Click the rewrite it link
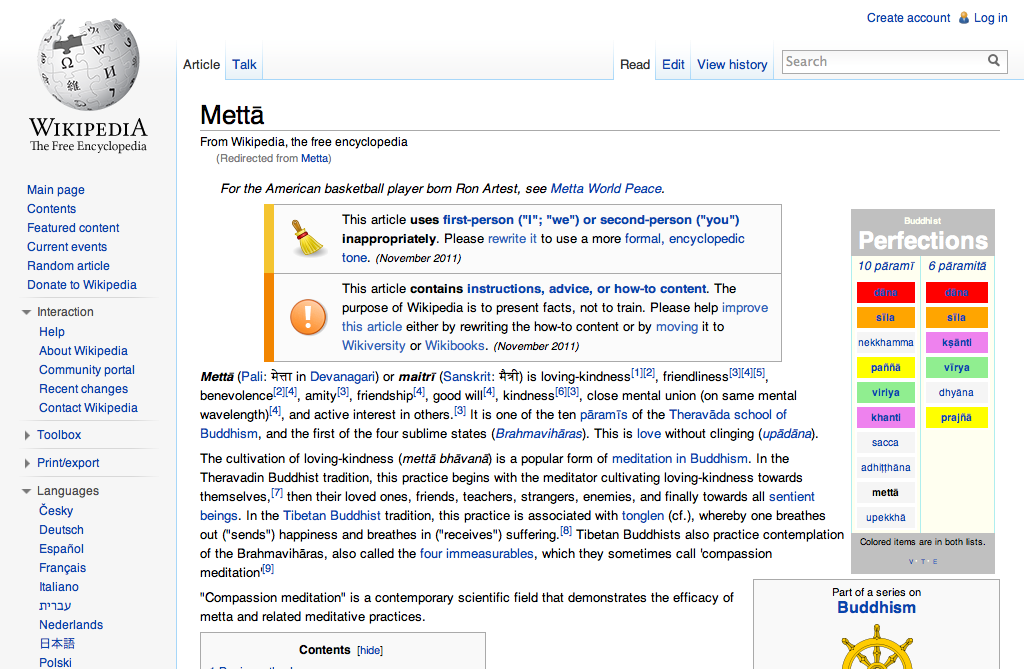Image resolution: width=1024 pixels, height=669 pixels. [x=512, y=239]
